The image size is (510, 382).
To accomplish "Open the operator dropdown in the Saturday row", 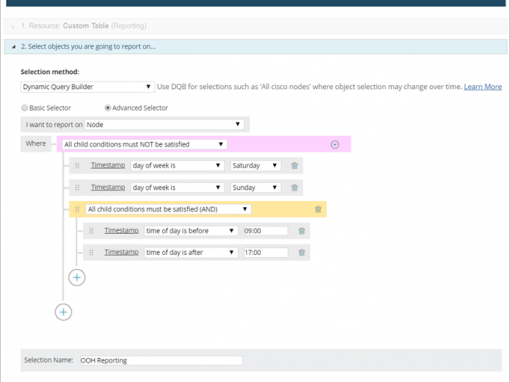I will point(177,166).
